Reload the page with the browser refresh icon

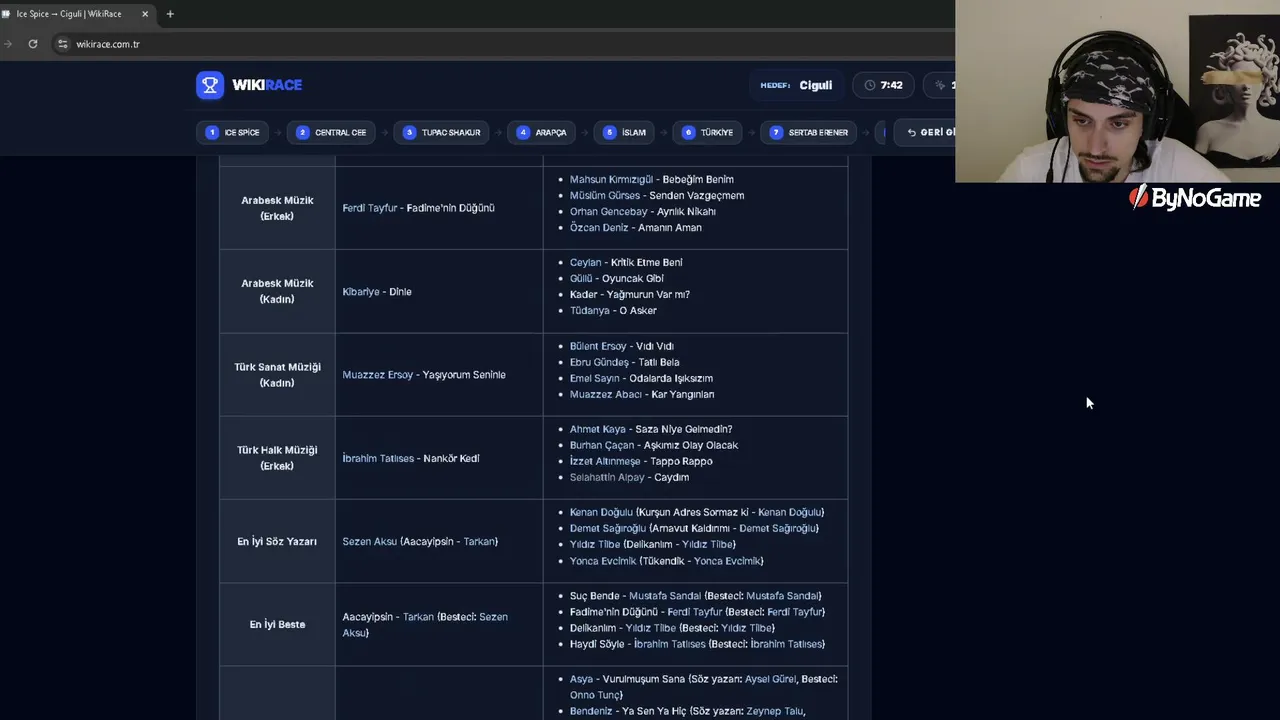pyautogui.click(x=33, y=44)
